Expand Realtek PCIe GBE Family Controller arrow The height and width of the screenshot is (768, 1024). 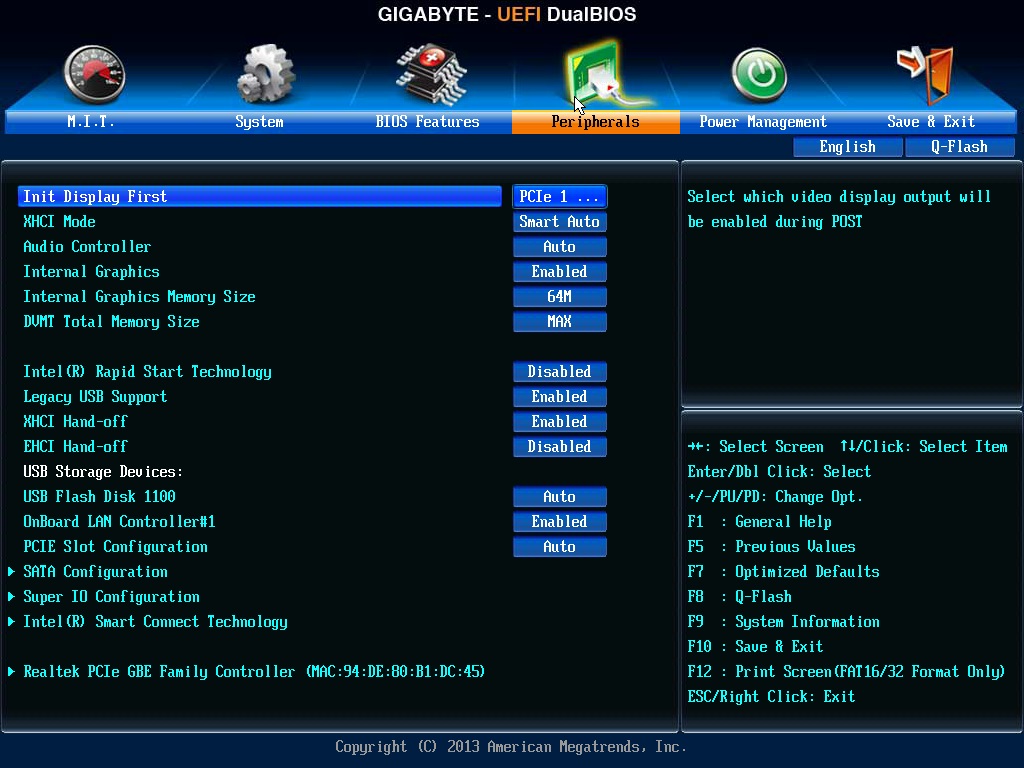(x=12, y=671)
